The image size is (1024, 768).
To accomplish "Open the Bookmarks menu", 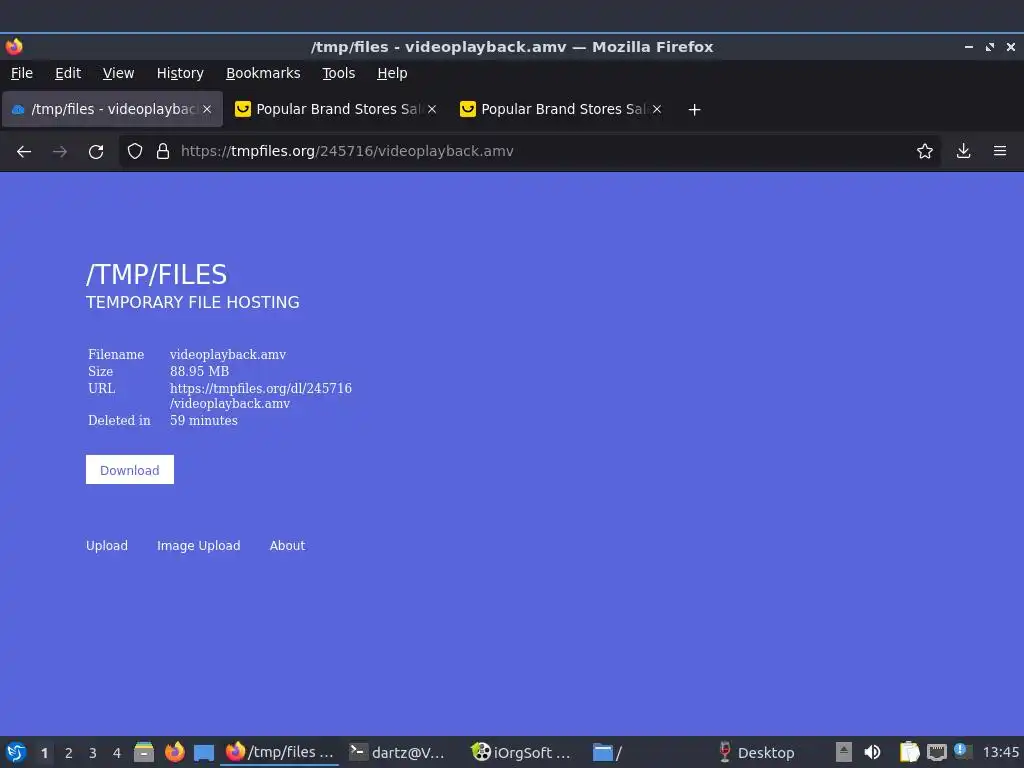I will coord(263,73).
